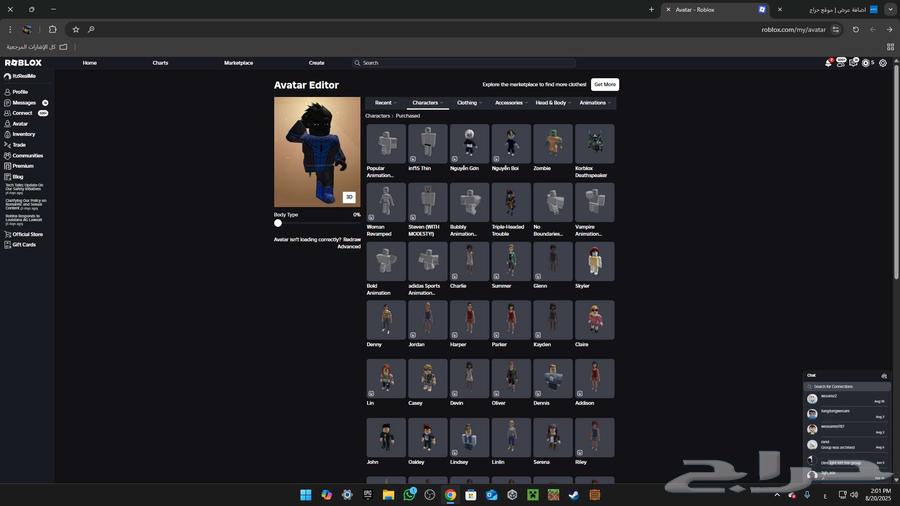Click the Roblox logo

pyautogui.click(x=23, y=63)
